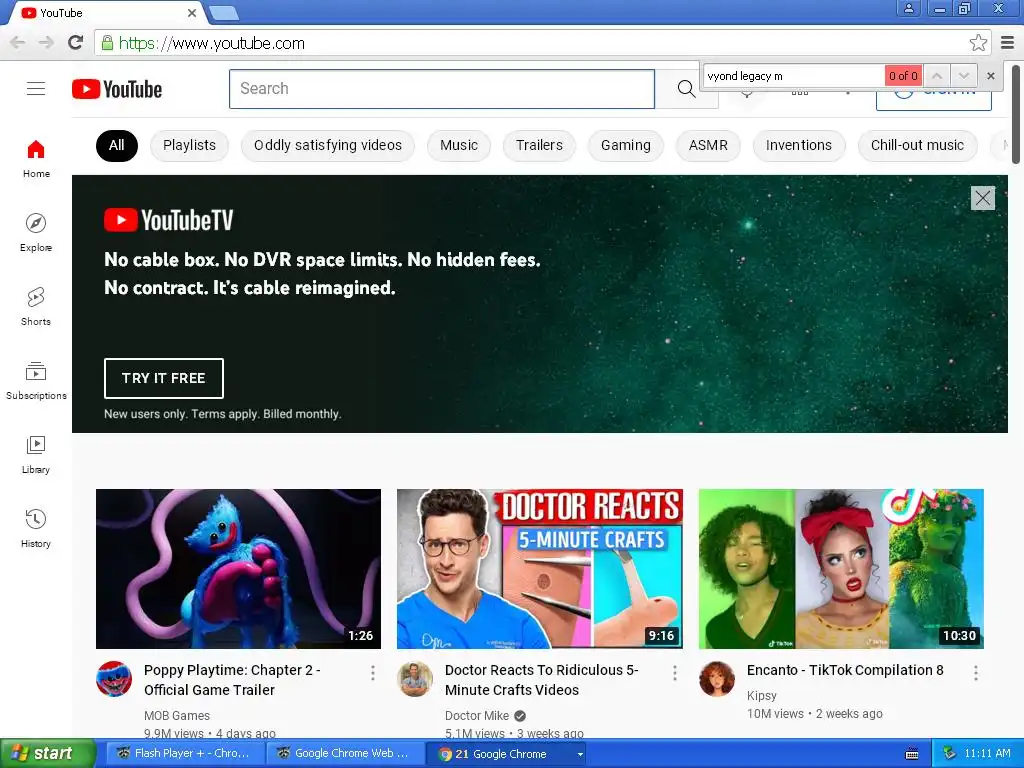Open Doctor Mike channel name link
This screenshot has height=768, width=1024.
coord(477,716)
